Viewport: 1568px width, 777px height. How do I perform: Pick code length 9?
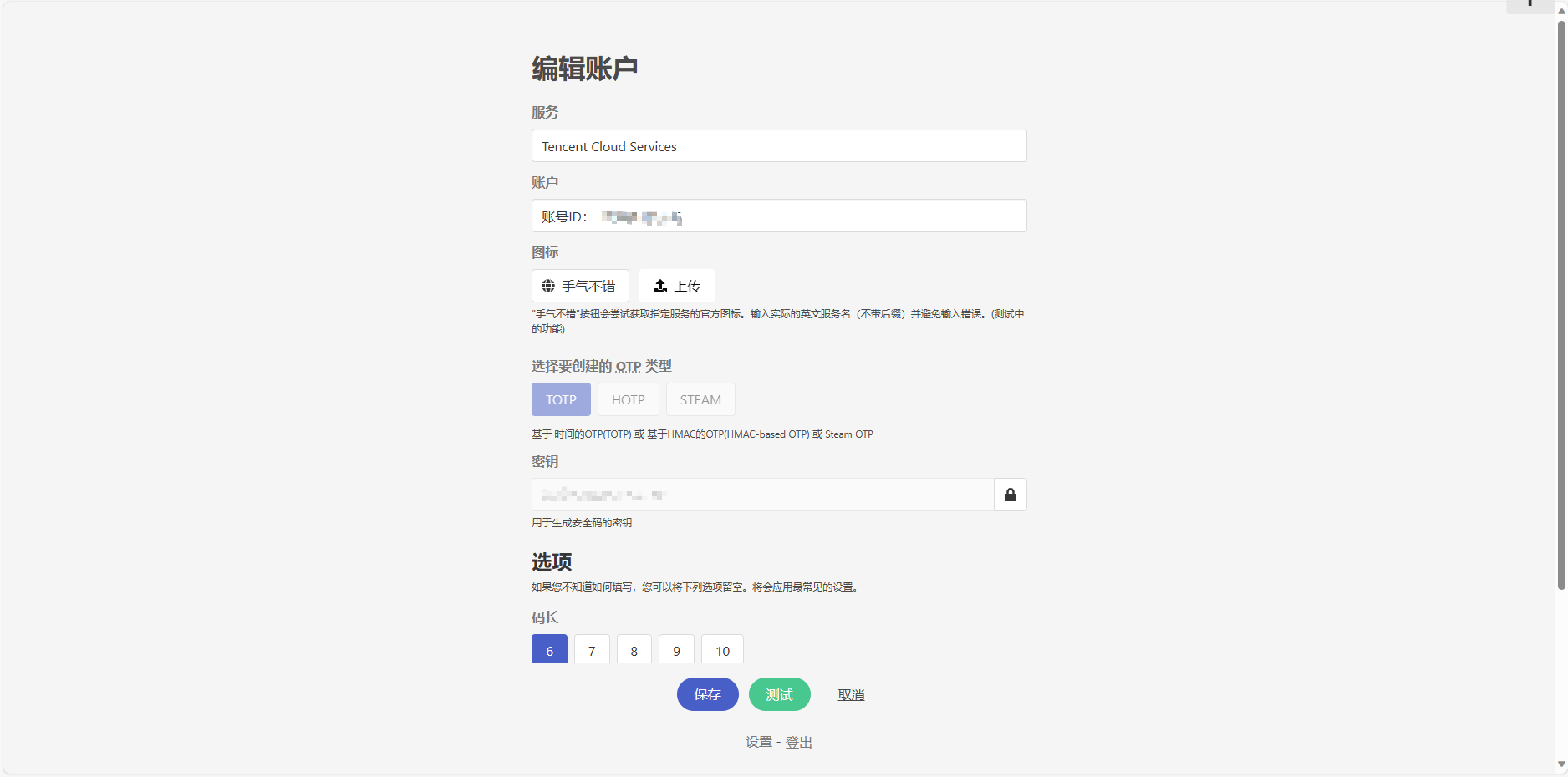[x=676, y=649]
